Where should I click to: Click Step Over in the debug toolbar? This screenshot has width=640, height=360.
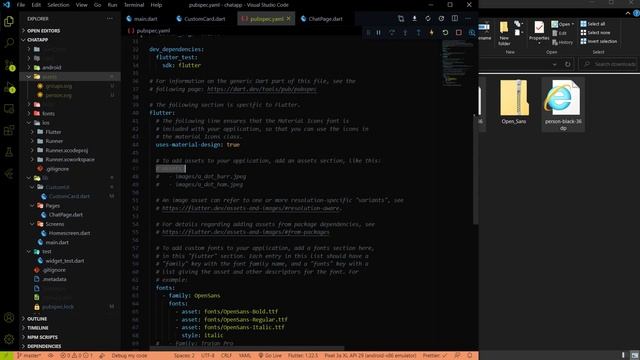(392, 32)
